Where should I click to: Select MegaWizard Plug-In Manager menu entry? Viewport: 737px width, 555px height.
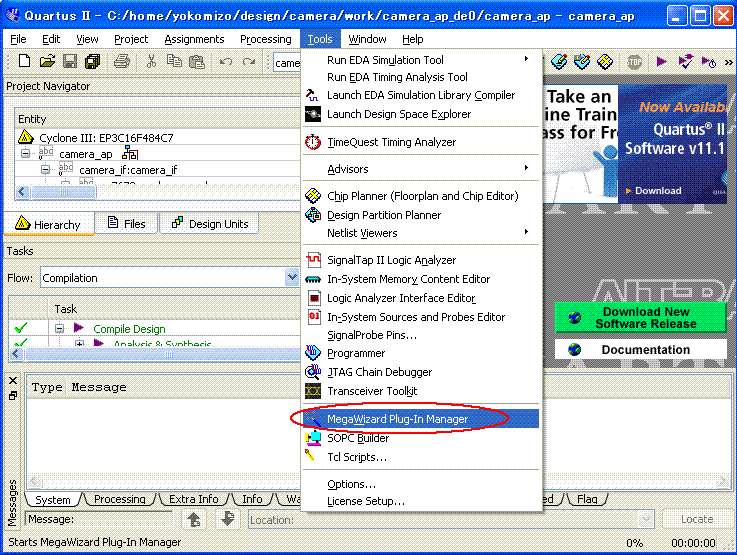click(x=421, y=419)
